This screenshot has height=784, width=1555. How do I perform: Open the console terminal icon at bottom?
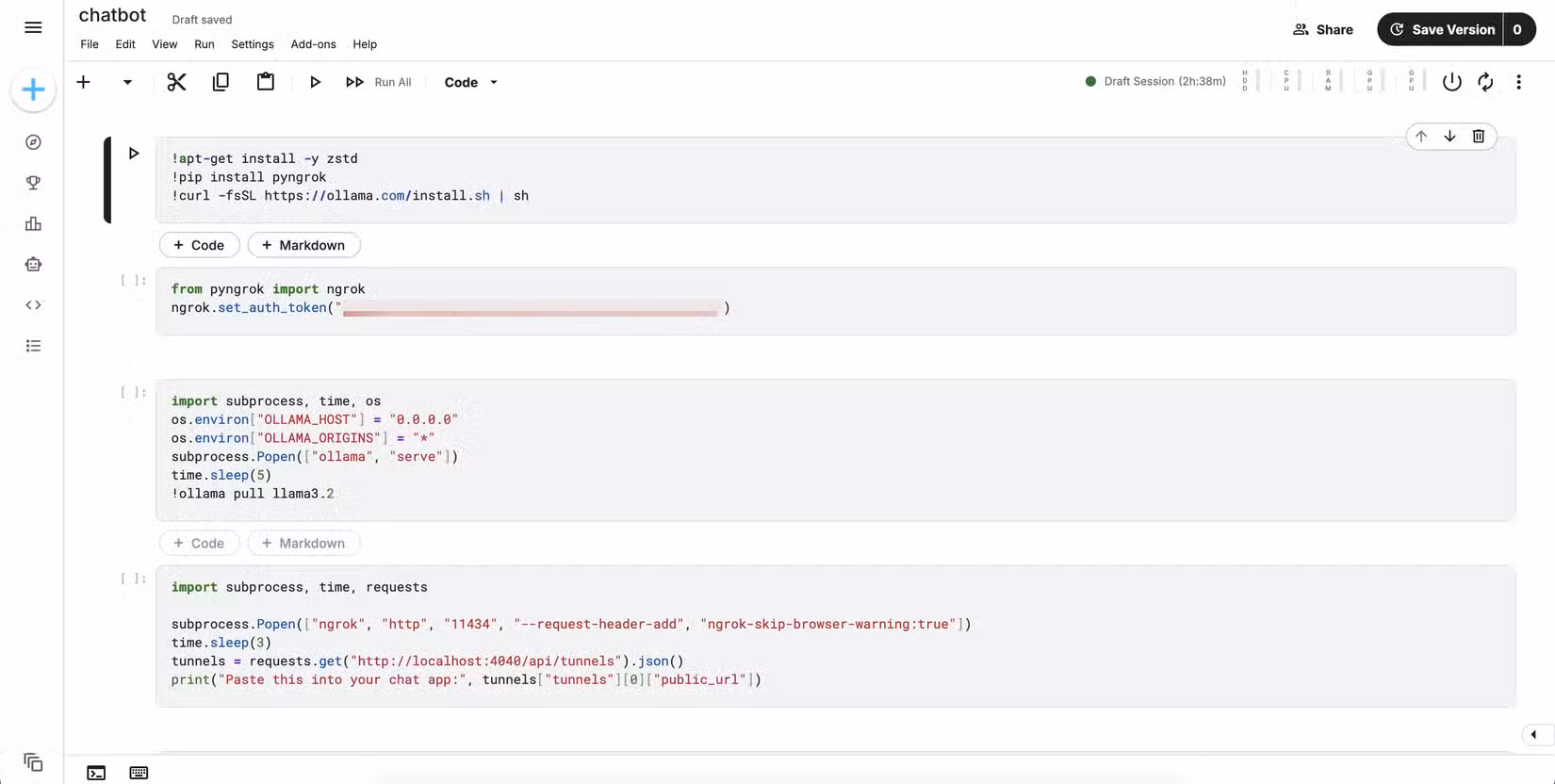pos(96,773)
